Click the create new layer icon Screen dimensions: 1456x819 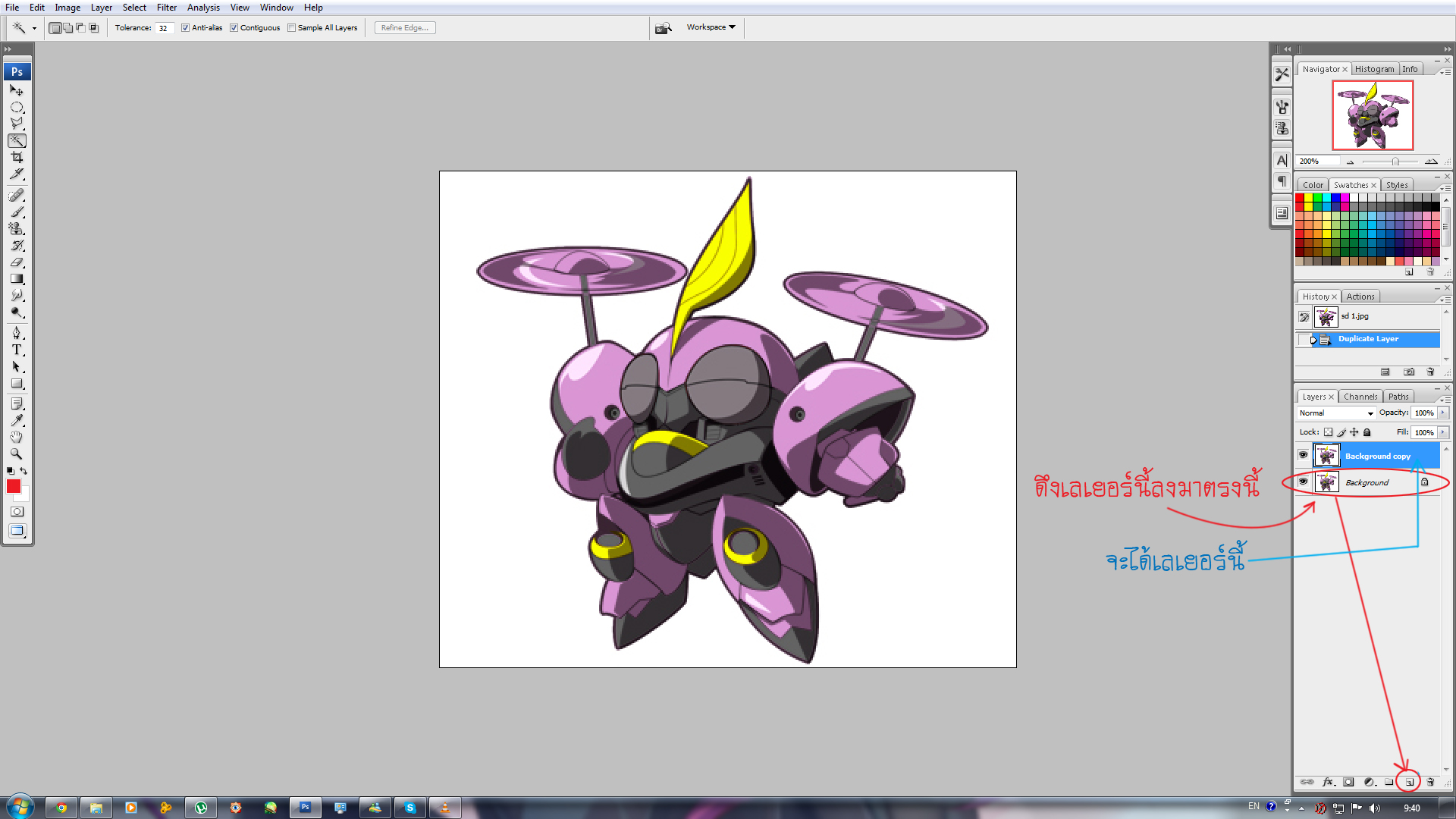point(1409,782)
